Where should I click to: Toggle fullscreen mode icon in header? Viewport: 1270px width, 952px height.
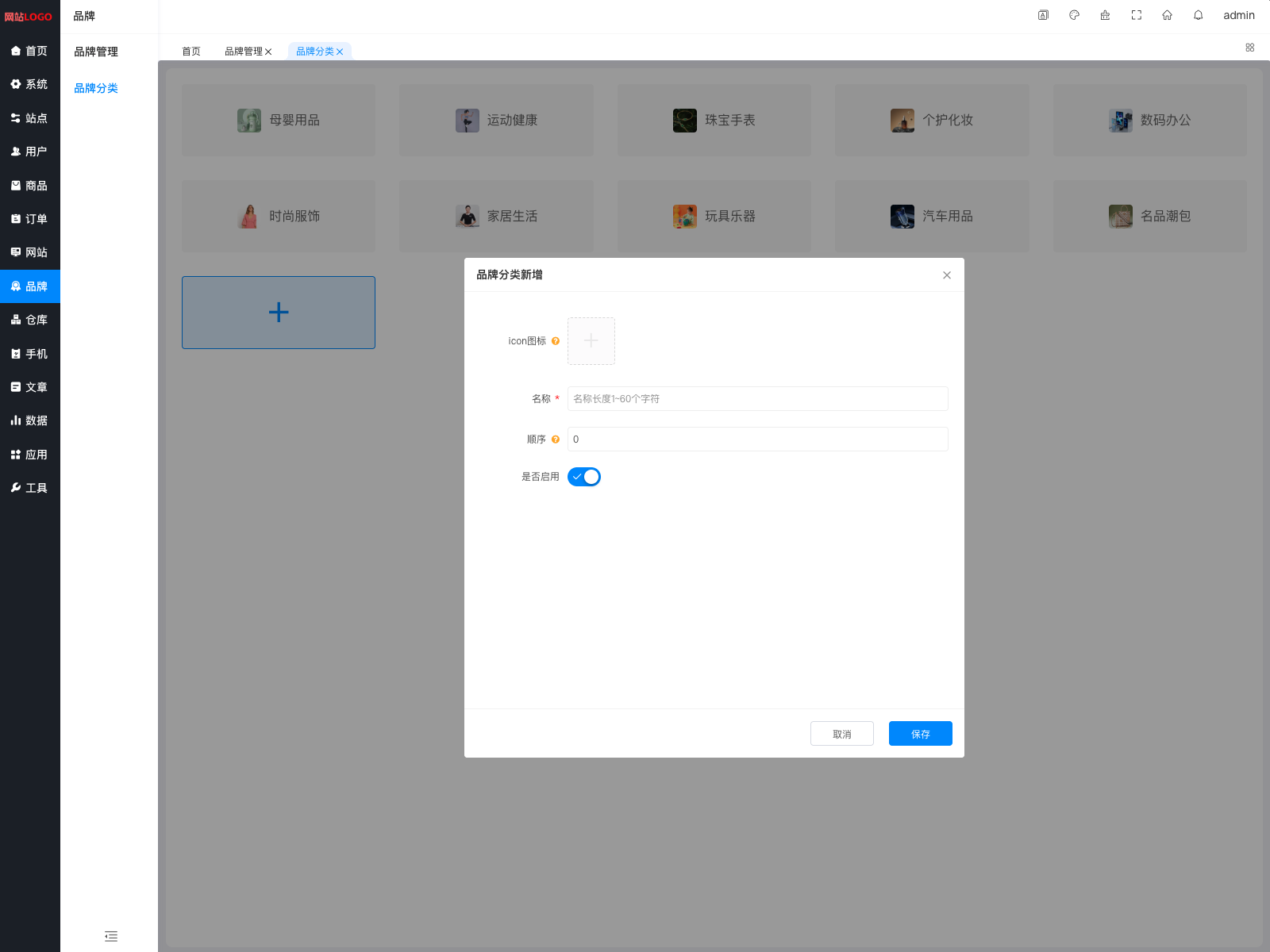click(1136, 15)
